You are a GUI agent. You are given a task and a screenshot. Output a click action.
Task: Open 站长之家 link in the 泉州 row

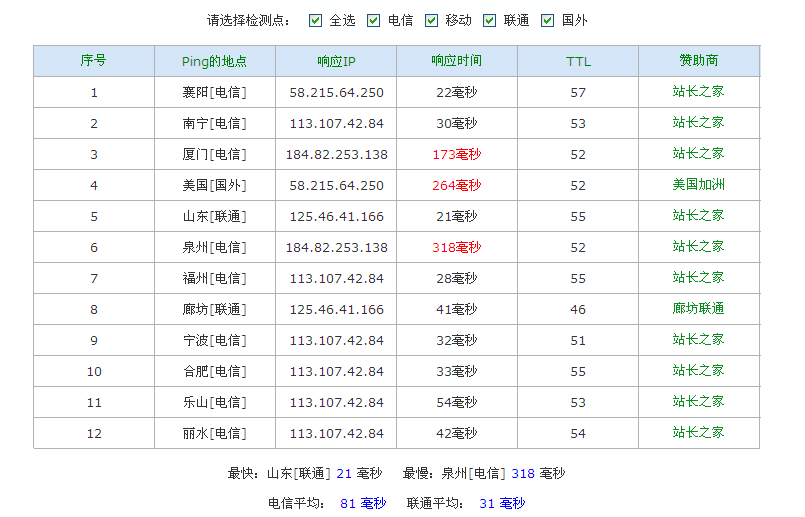(698, 247)
